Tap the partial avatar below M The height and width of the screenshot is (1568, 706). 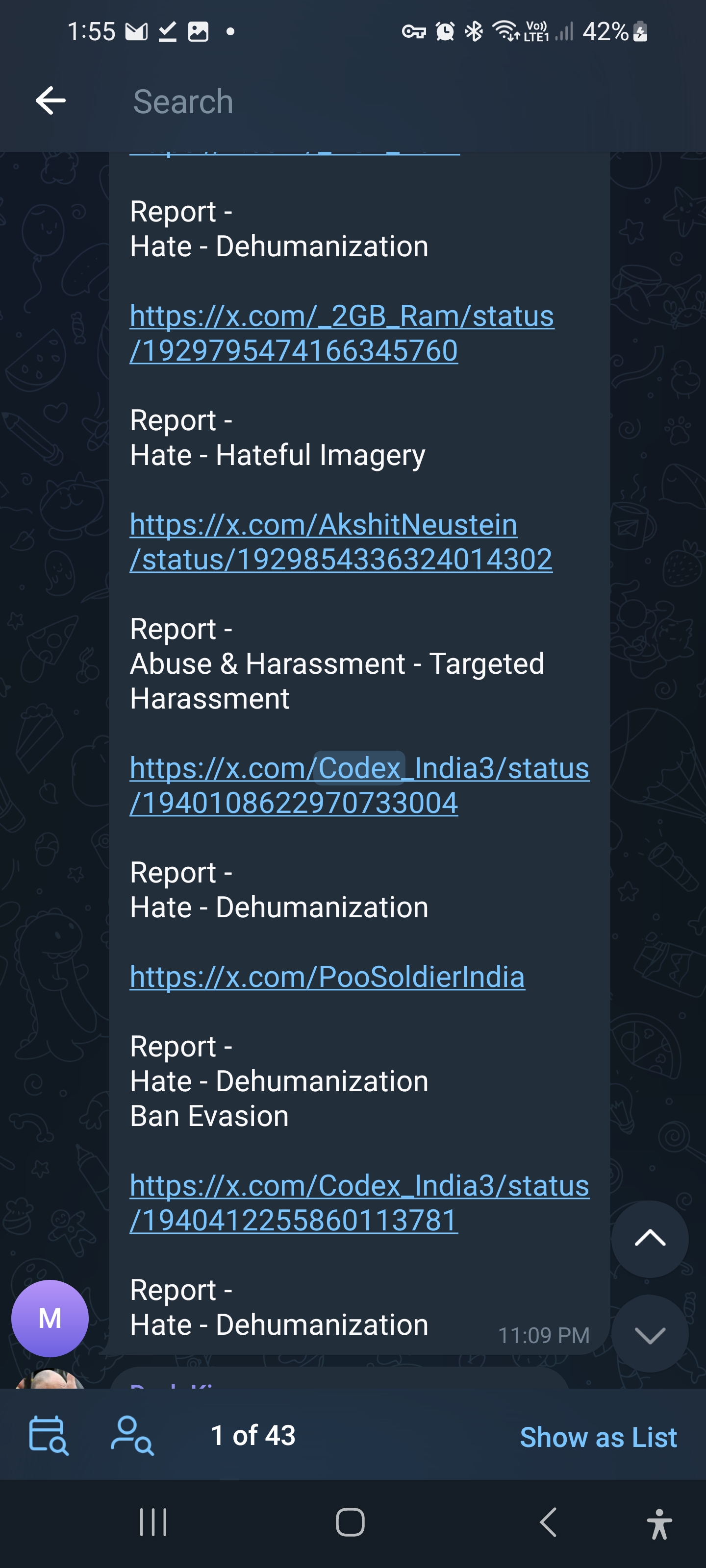(x=50, y=1379)
